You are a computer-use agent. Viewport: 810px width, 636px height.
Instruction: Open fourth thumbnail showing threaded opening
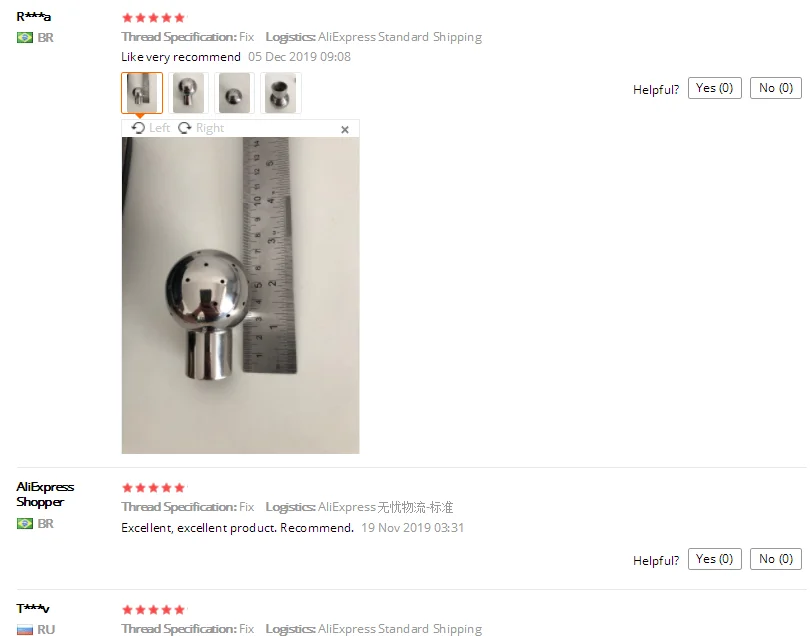point(281,93)
